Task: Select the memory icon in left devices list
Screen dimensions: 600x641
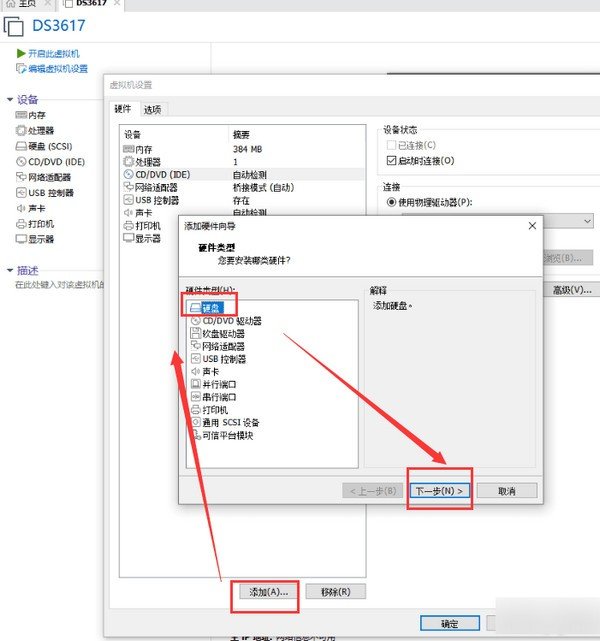Action: [21, 115]
